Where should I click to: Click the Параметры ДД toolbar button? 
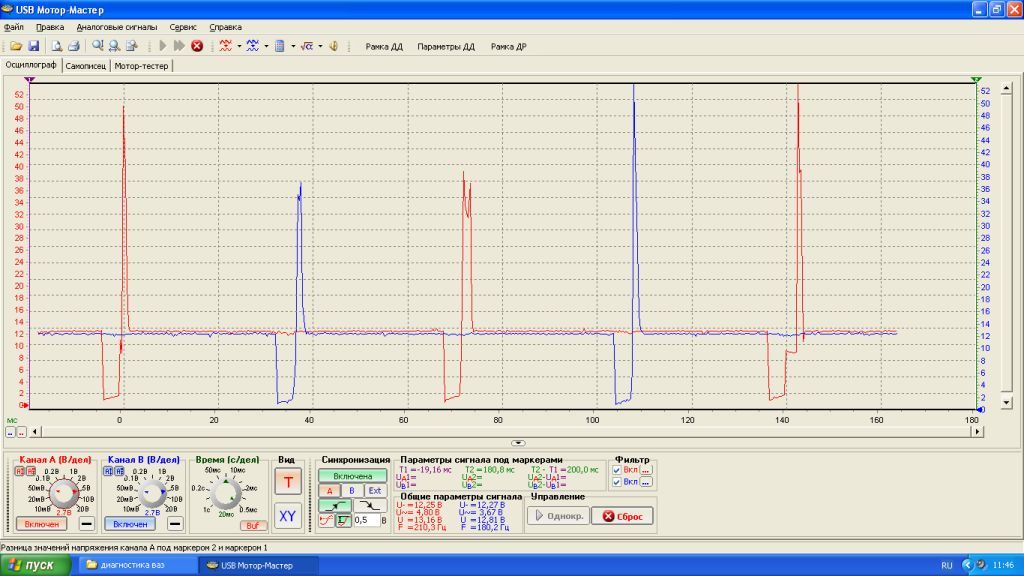pos(446,46)
